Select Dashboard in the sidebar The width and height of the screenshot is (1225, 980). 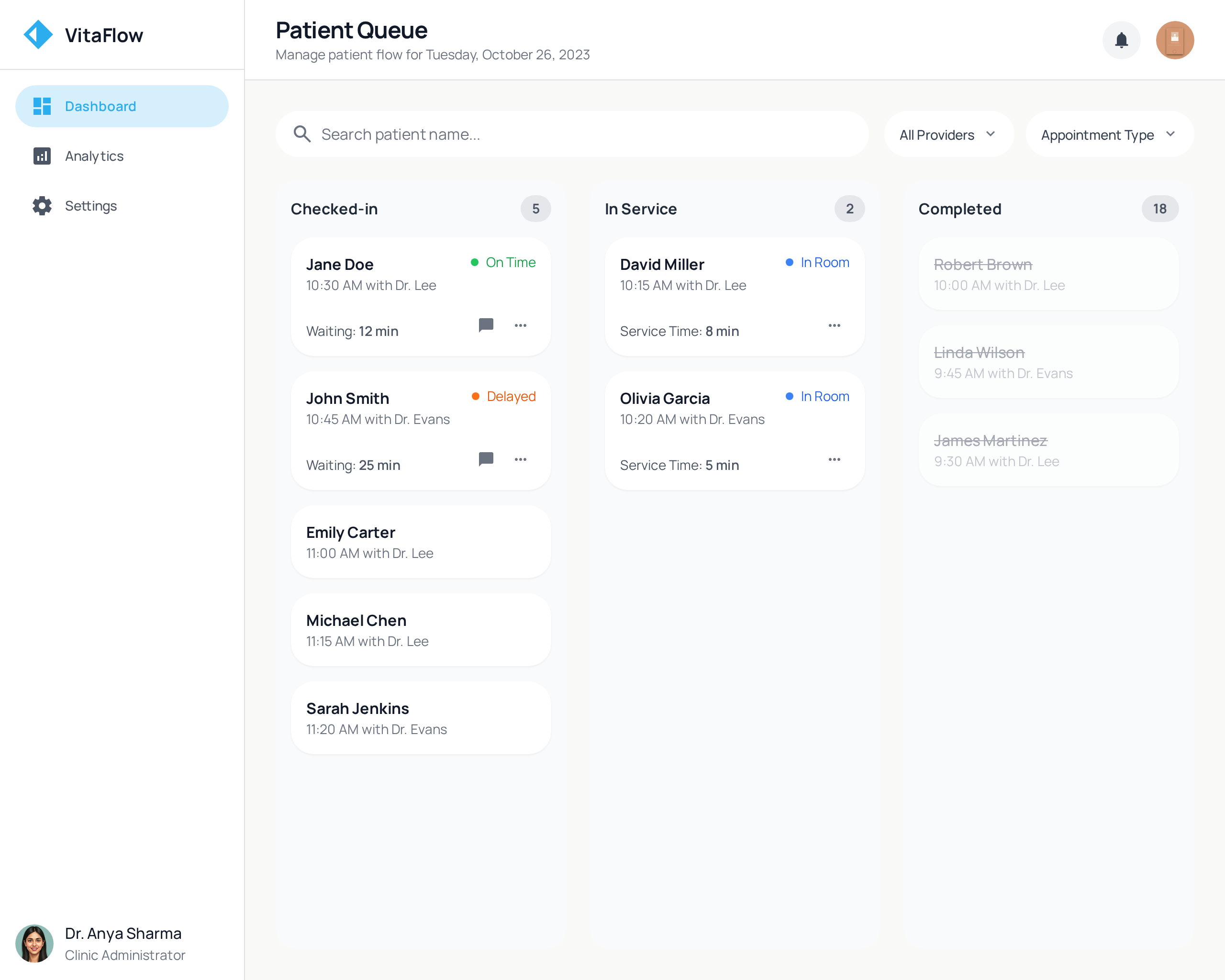pyautogui.click(x=100, y=106)
